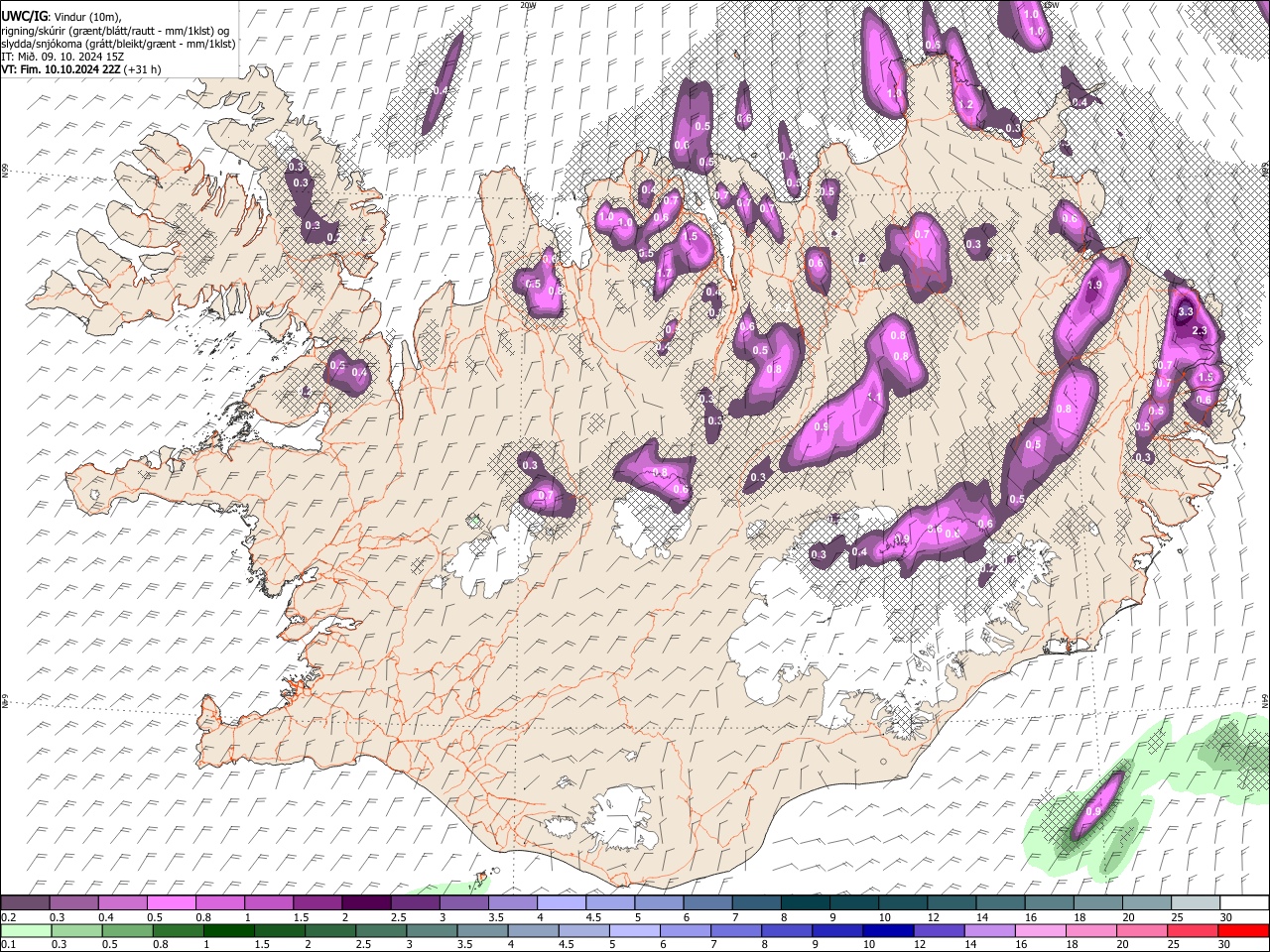This screenshot has width=1270, height=952.
Task: Click the '2.3' label's neighbor value '3.3' cell is taken; click the '20W' longitude label at the top edge
Action: click(x=528, y=5)
